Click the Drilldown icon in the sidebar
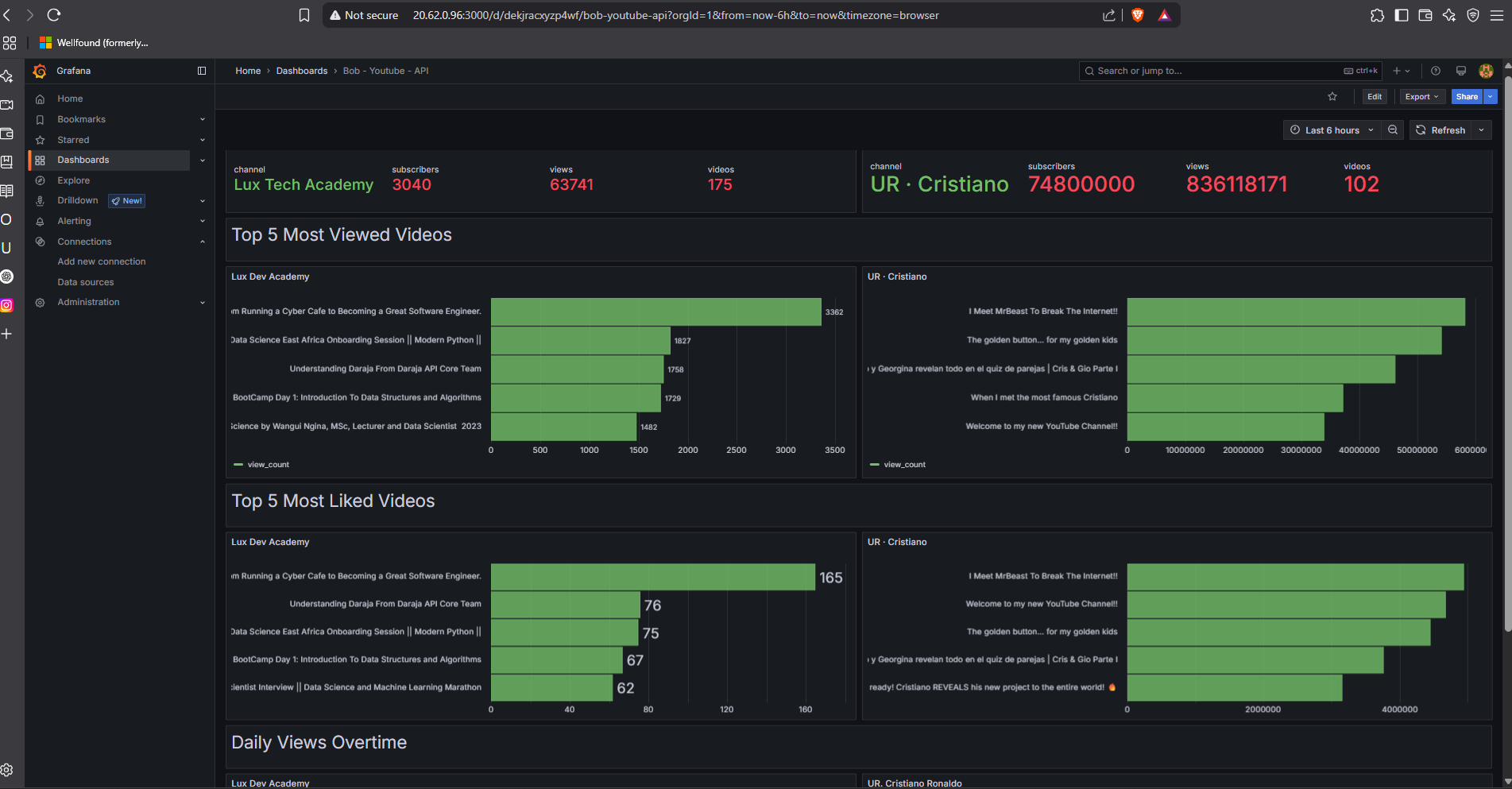Viewport: 1512px width, 789px height. pos(40,200)
